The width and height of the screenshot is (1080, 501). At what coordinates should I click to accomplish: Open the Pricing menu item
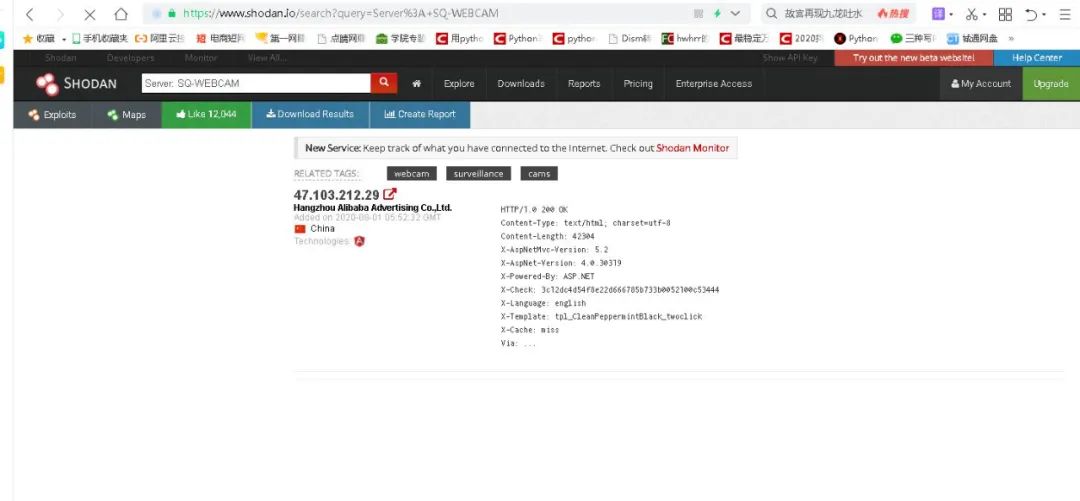pos(638,83)
